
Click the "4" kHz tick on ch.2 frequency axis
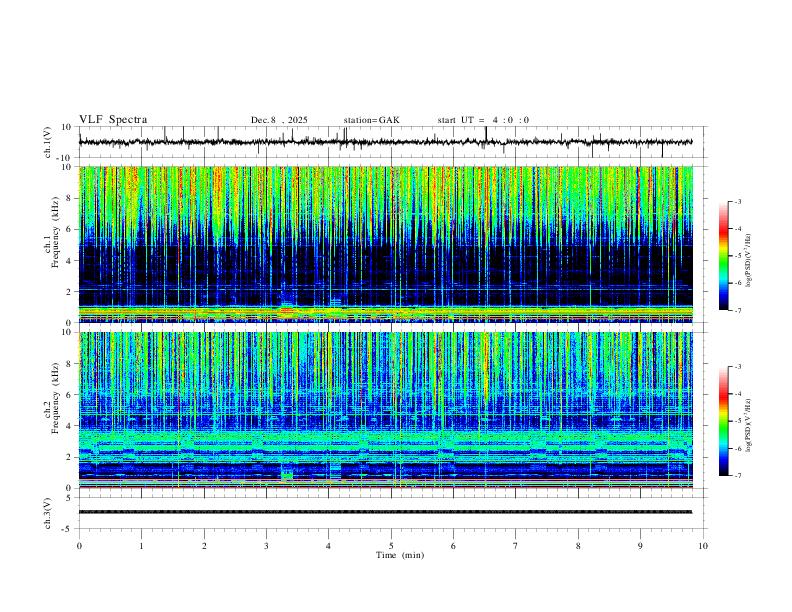click(70, 426)
